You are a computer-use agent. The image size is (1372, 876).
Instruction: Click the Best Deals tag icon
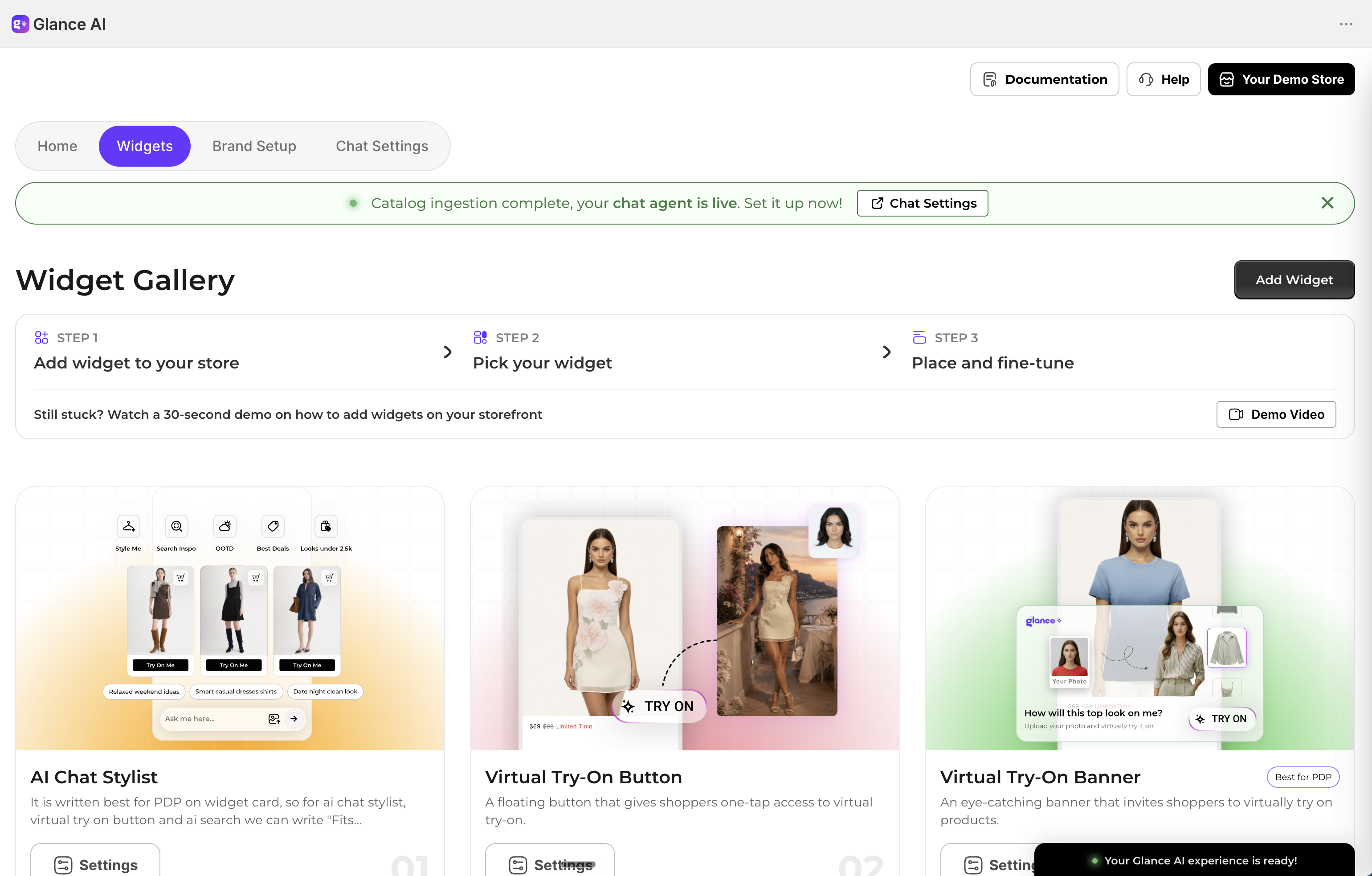click(x=273, y=526)
